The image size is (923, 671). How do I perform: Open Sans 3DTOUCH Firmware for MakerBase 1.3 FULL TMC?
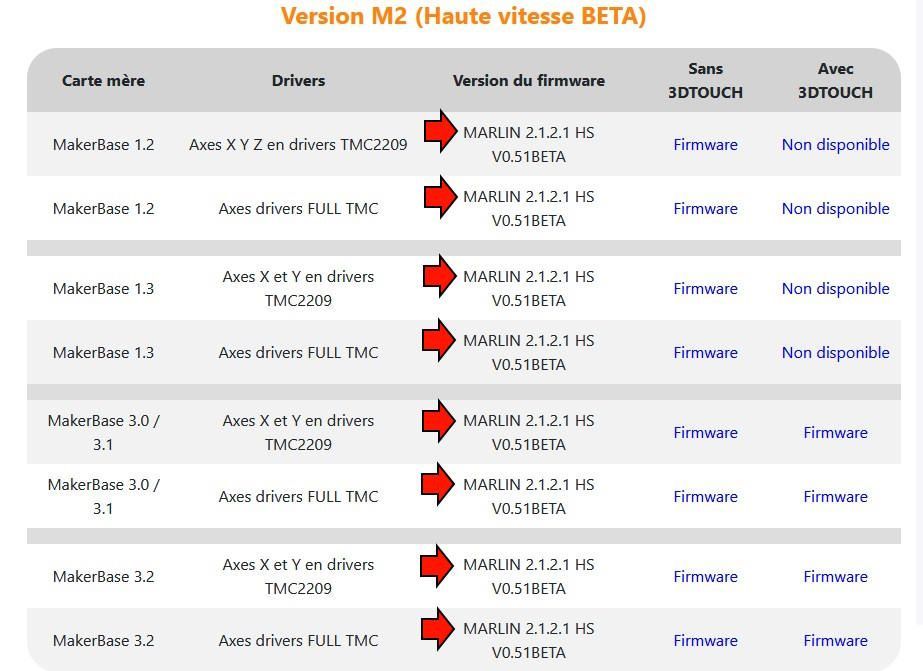pos(705,352)
